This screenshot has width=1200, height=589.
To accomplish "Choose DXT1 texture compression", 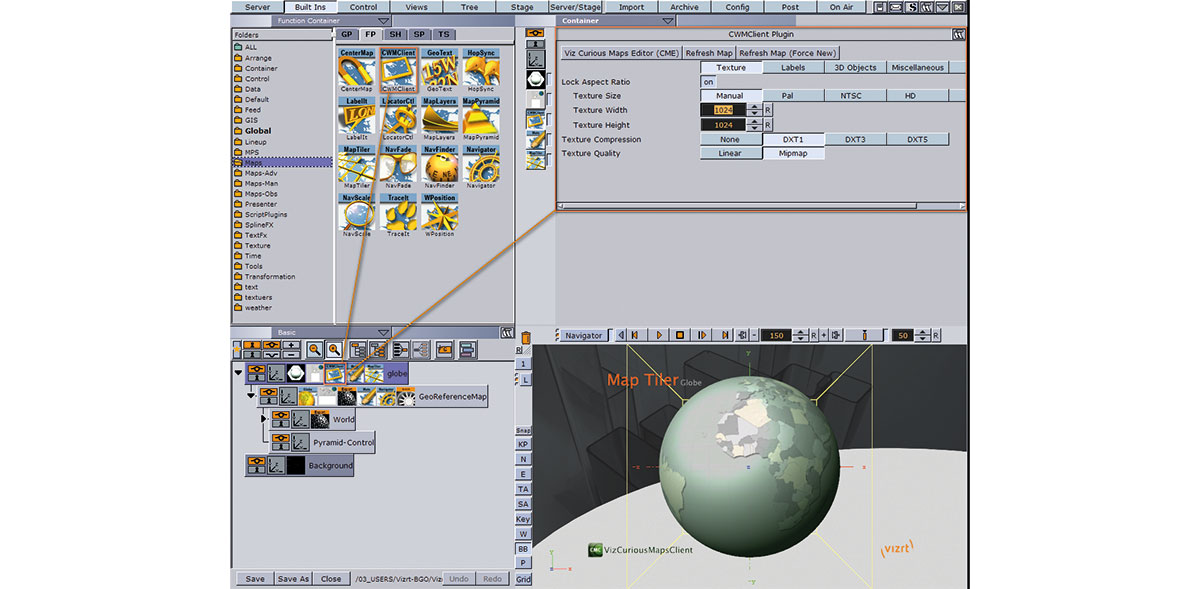I will (x=793, y=140).
